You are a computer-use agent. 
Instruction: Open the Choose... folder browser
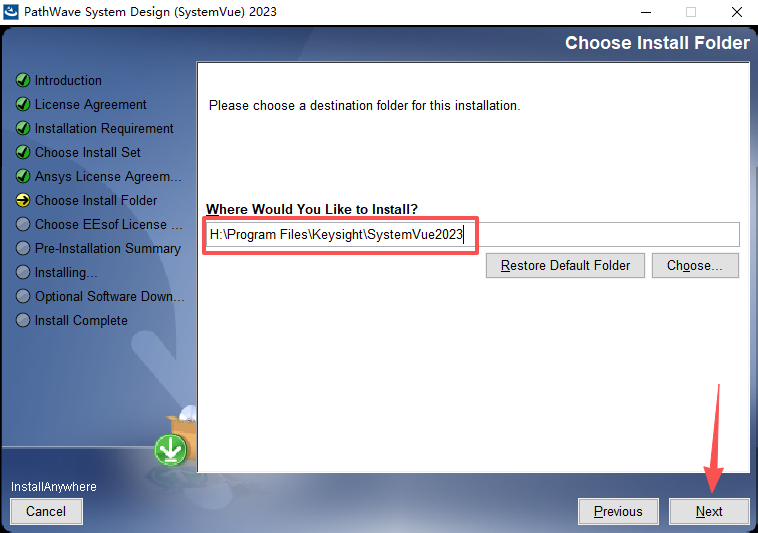[x=695, y=265]
